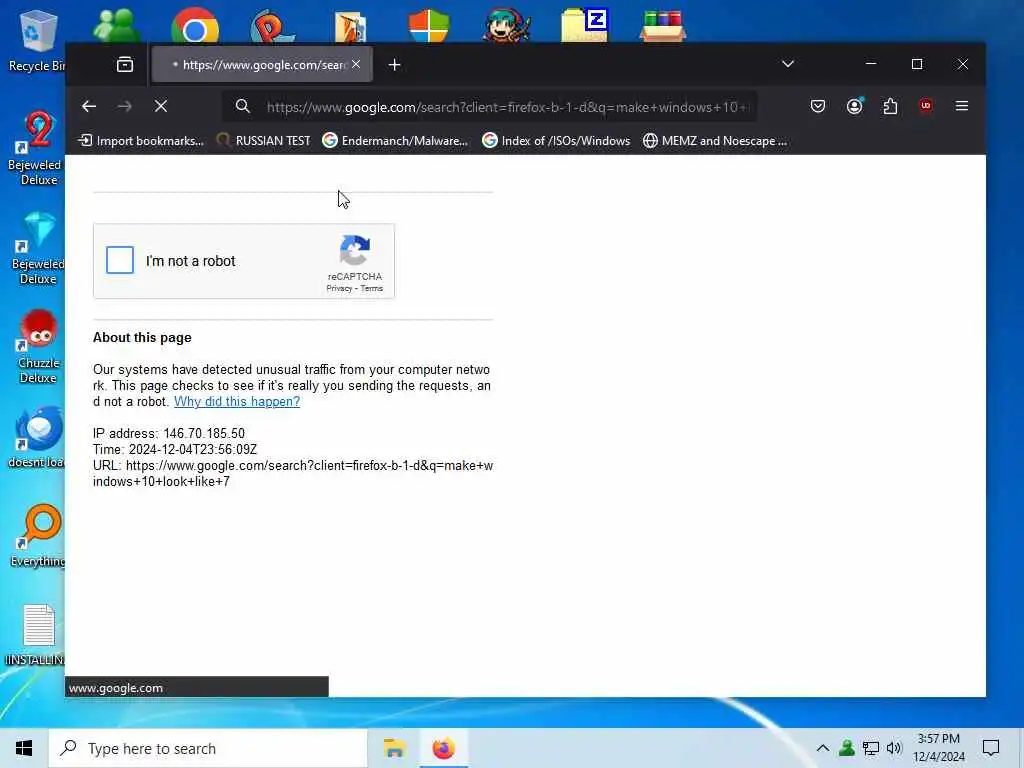Click the forward navigation arrow
Viewport: 1024px width, 768px height.
pos(125,106)
